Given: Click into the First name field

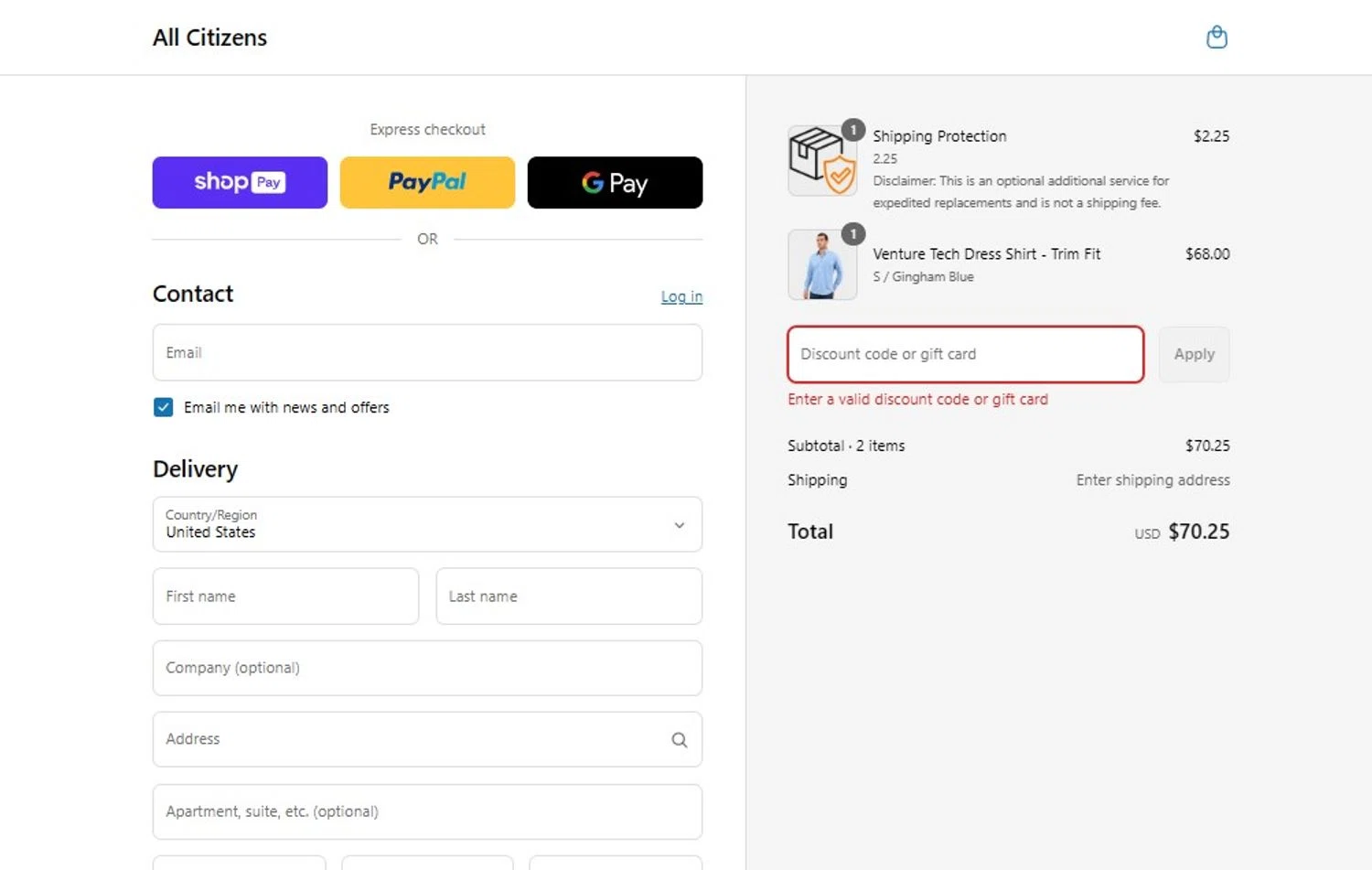Looking at the screenshot, I should point(285,596).
